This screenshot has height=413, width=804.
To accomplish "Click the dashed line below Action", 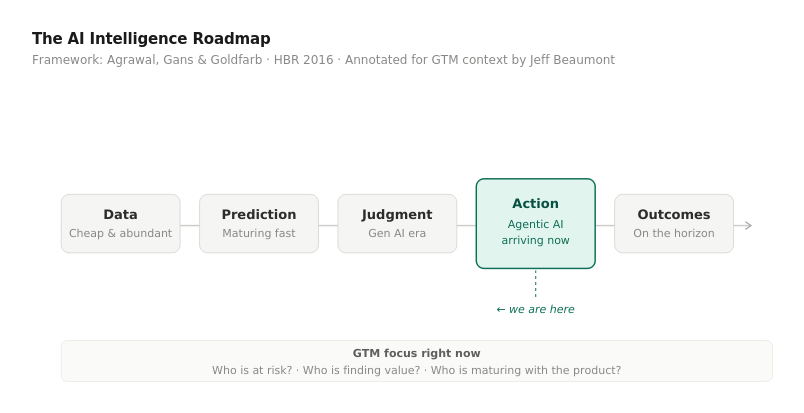I will click(x=535, y=283).
